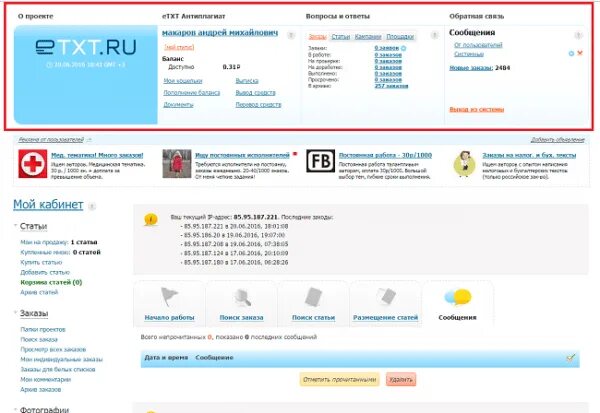Open the eTXT Антиплагиат menu
600x413 pixels.
pyautogui.click(x=194, y=16)
